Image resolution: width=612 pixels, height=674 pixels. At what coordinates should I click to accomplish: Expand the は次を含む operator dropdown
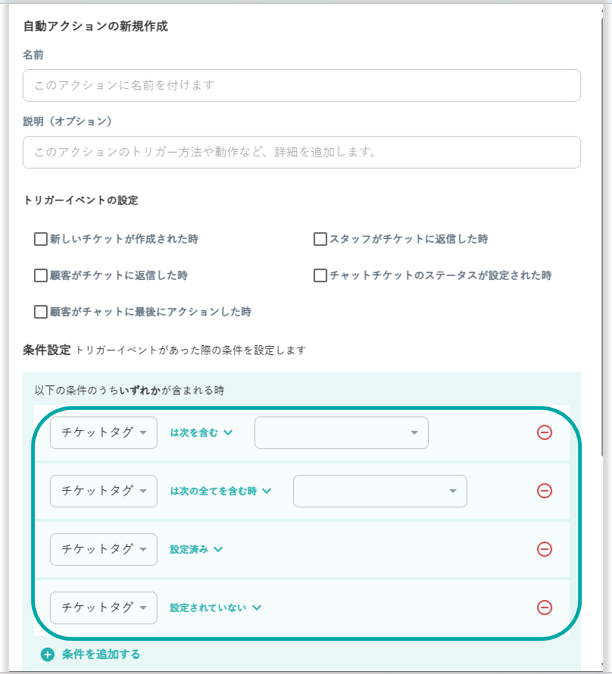[201, 433]
